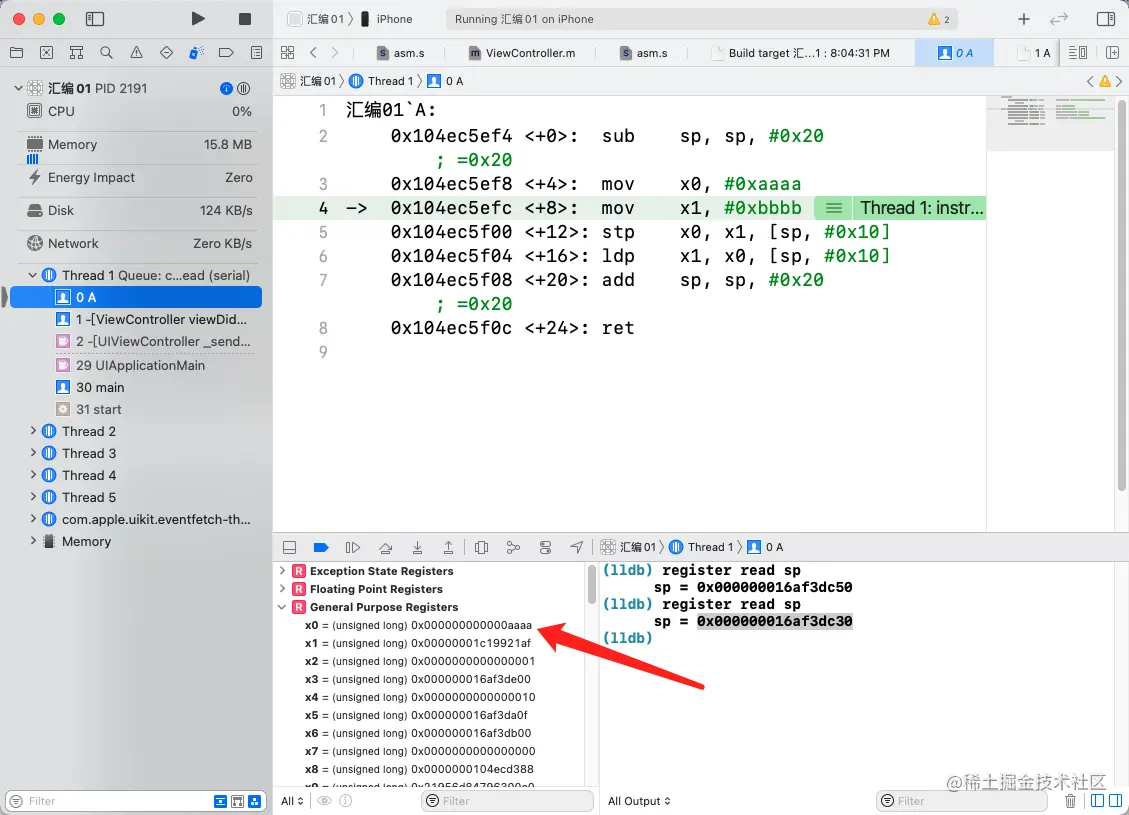Open the code review arrows button
The height and width of the screenshot is (815, 1129).
[1058, 19]
